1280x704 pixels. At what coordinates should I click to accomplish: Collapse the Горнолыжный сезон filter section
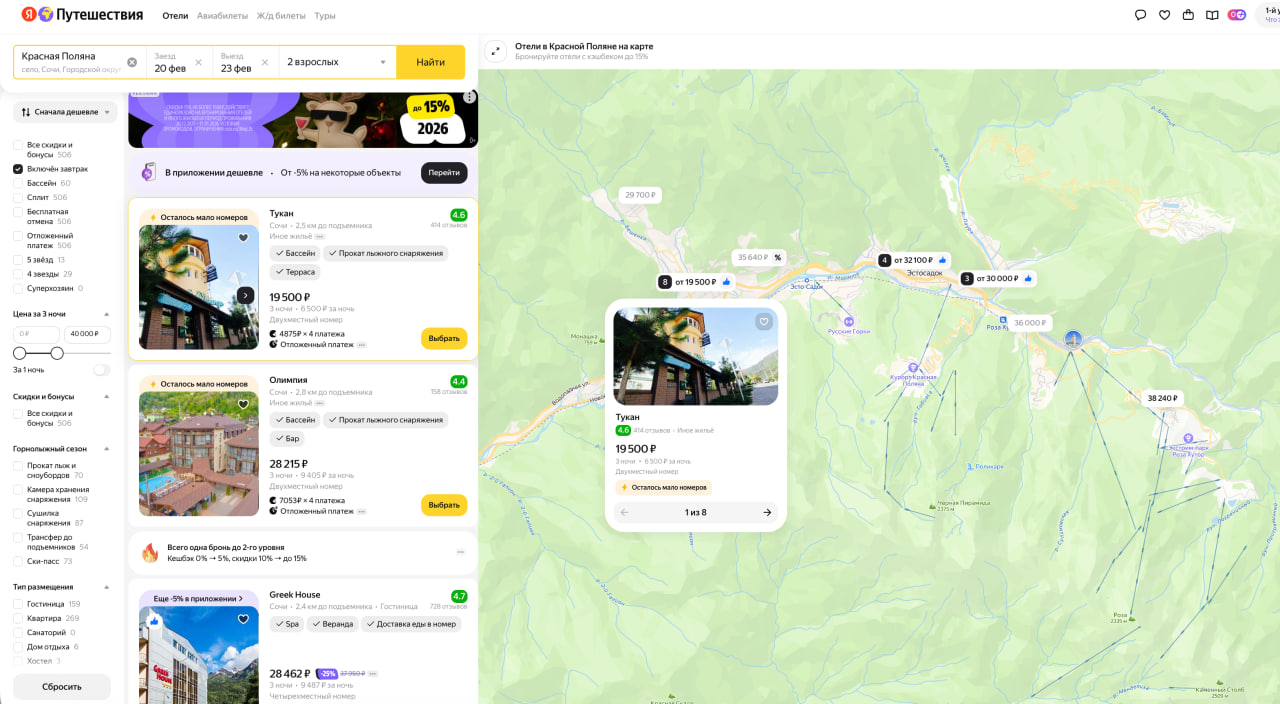tap(107, 449)
